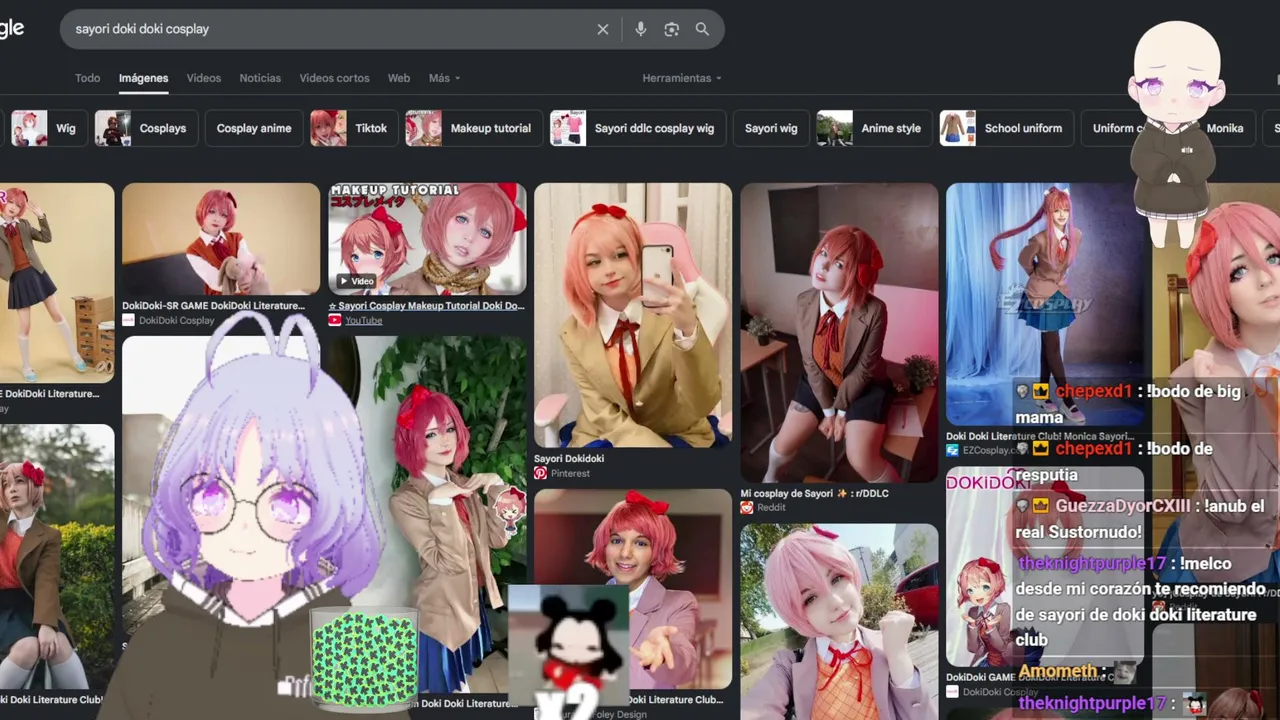1280x720 pixels.
Task: Select the Cosplays filter chip
Action: [x=146, y=128]
